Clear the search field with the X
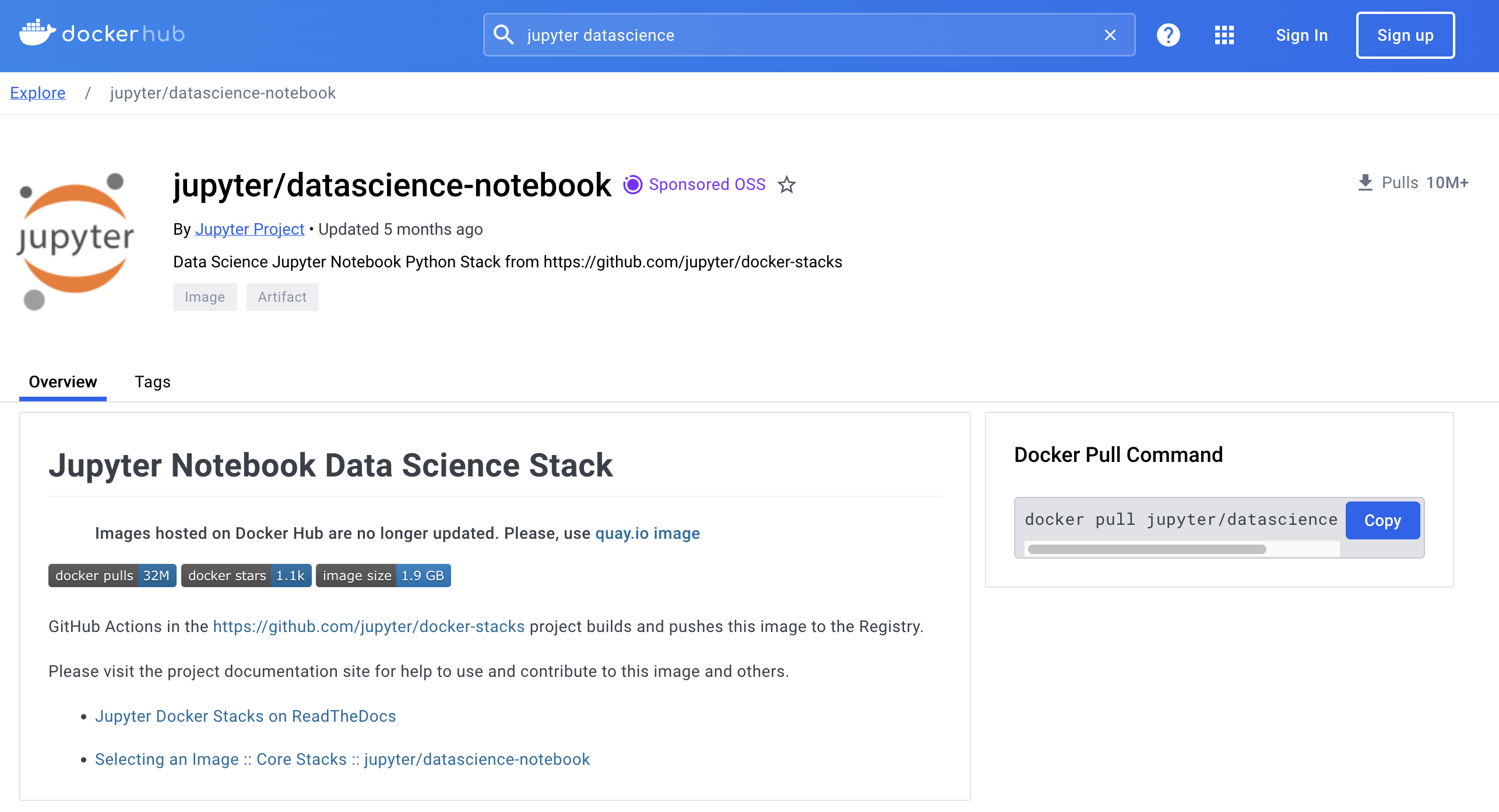 [1110, 35]
